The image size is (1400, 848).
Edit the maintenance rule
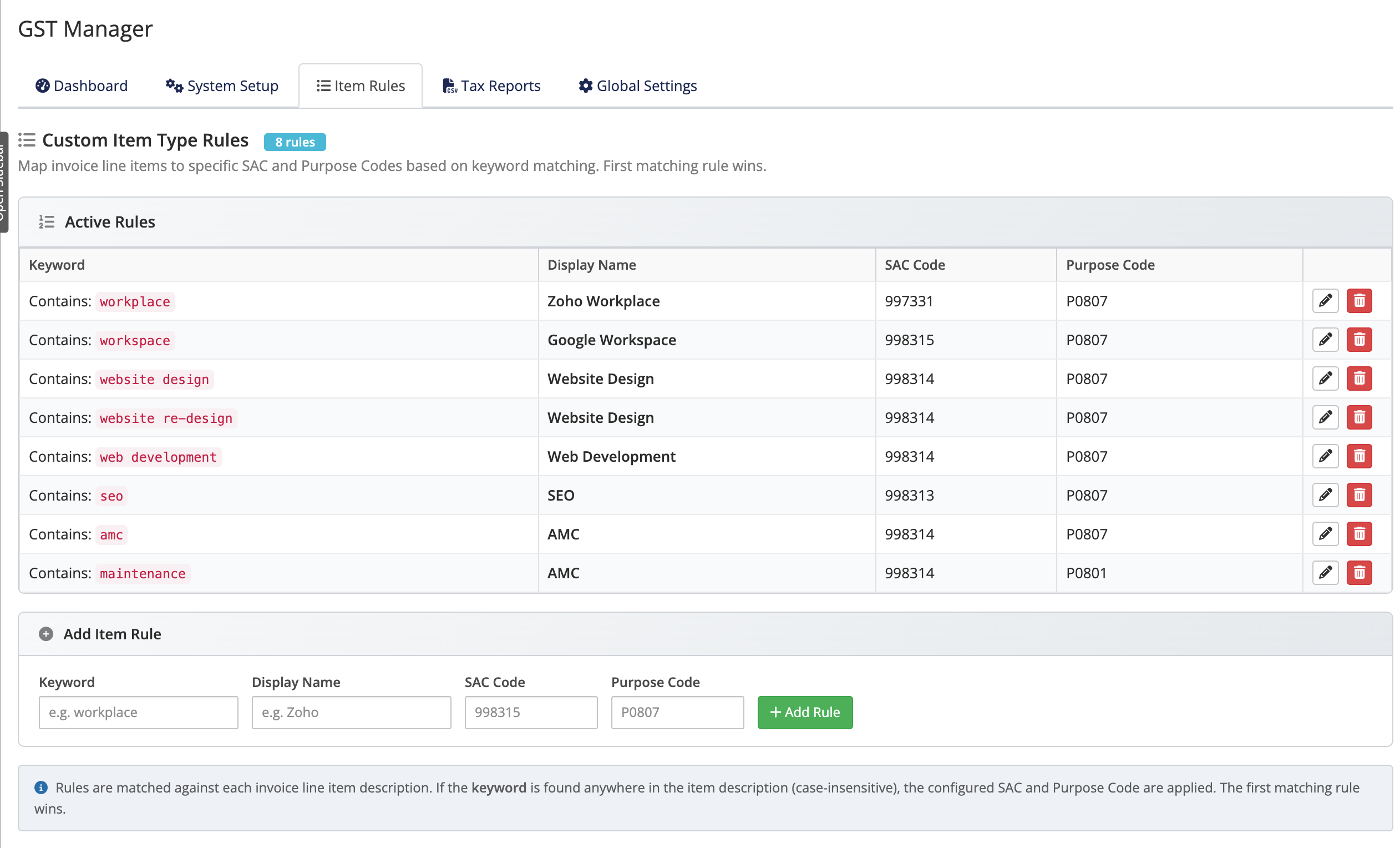click(1325, 572)
